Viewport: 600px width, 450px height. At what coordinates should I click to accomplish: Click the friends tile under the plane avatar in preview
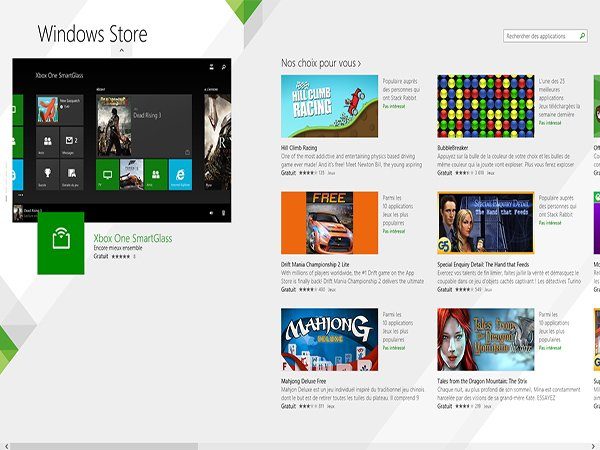pos(47,142)
